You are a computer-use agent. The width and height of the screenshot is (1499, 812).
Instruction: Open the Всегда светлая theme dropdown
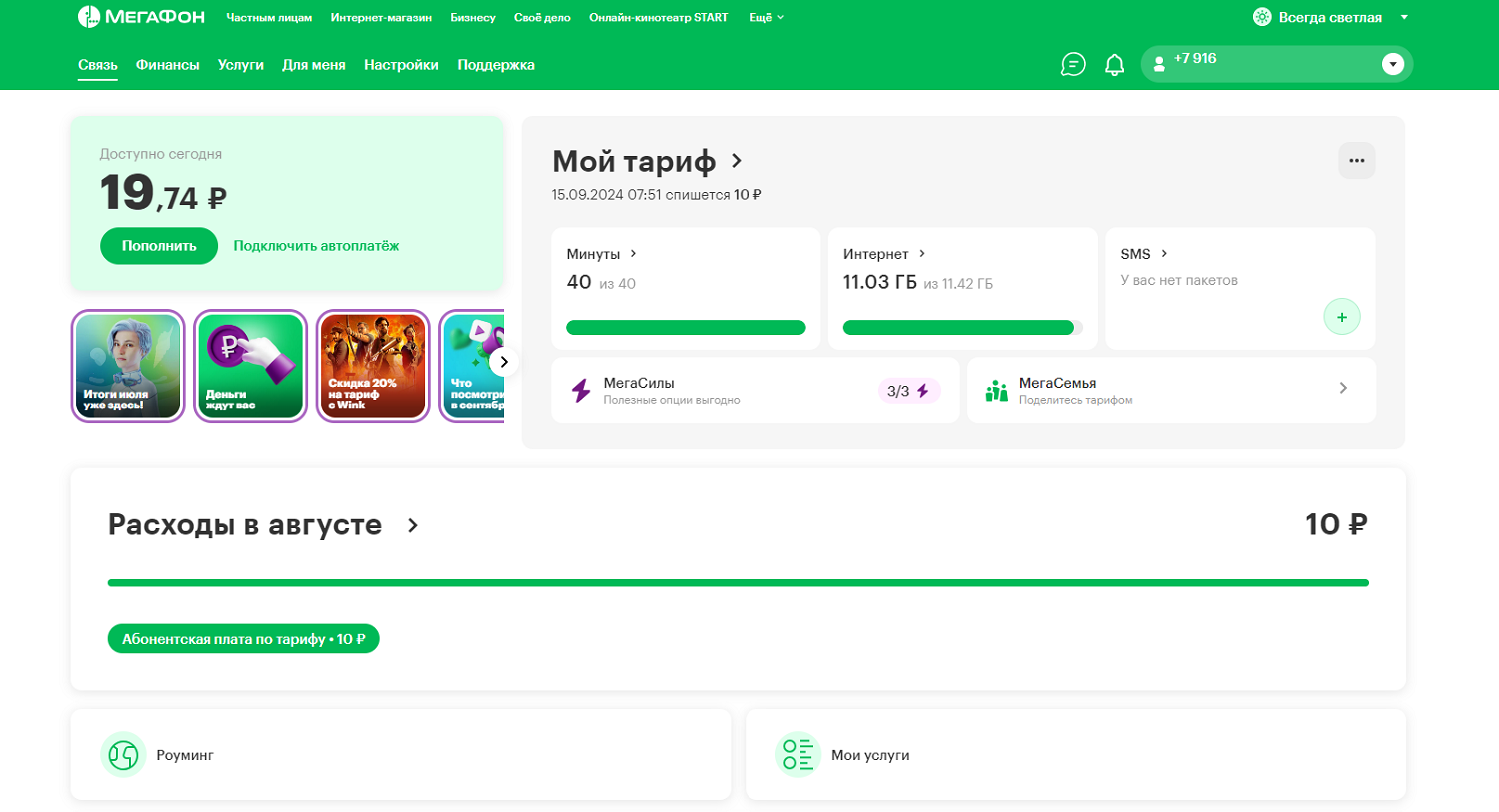1404,18
